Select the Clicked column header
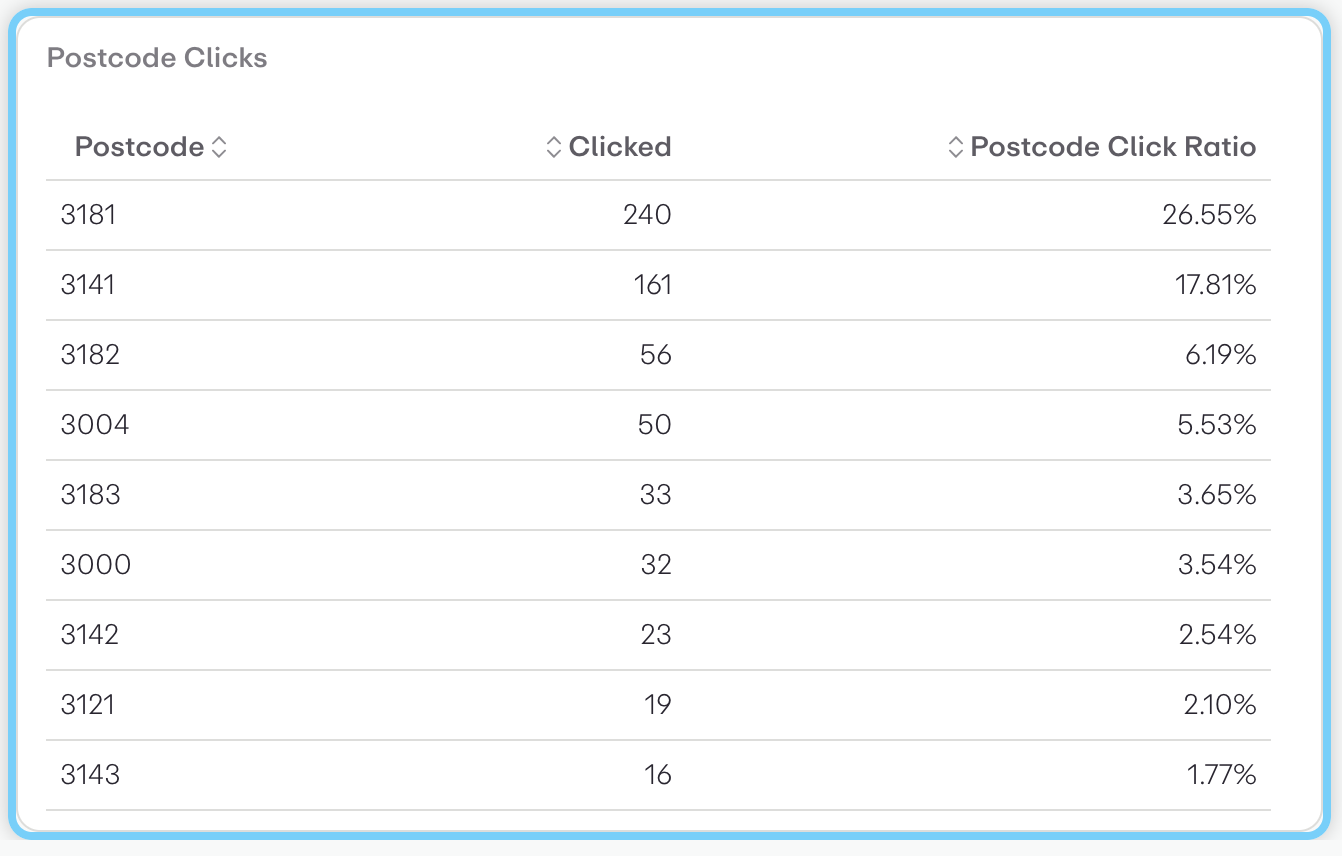The image size is (1342, 856). [x=620, y=146]
